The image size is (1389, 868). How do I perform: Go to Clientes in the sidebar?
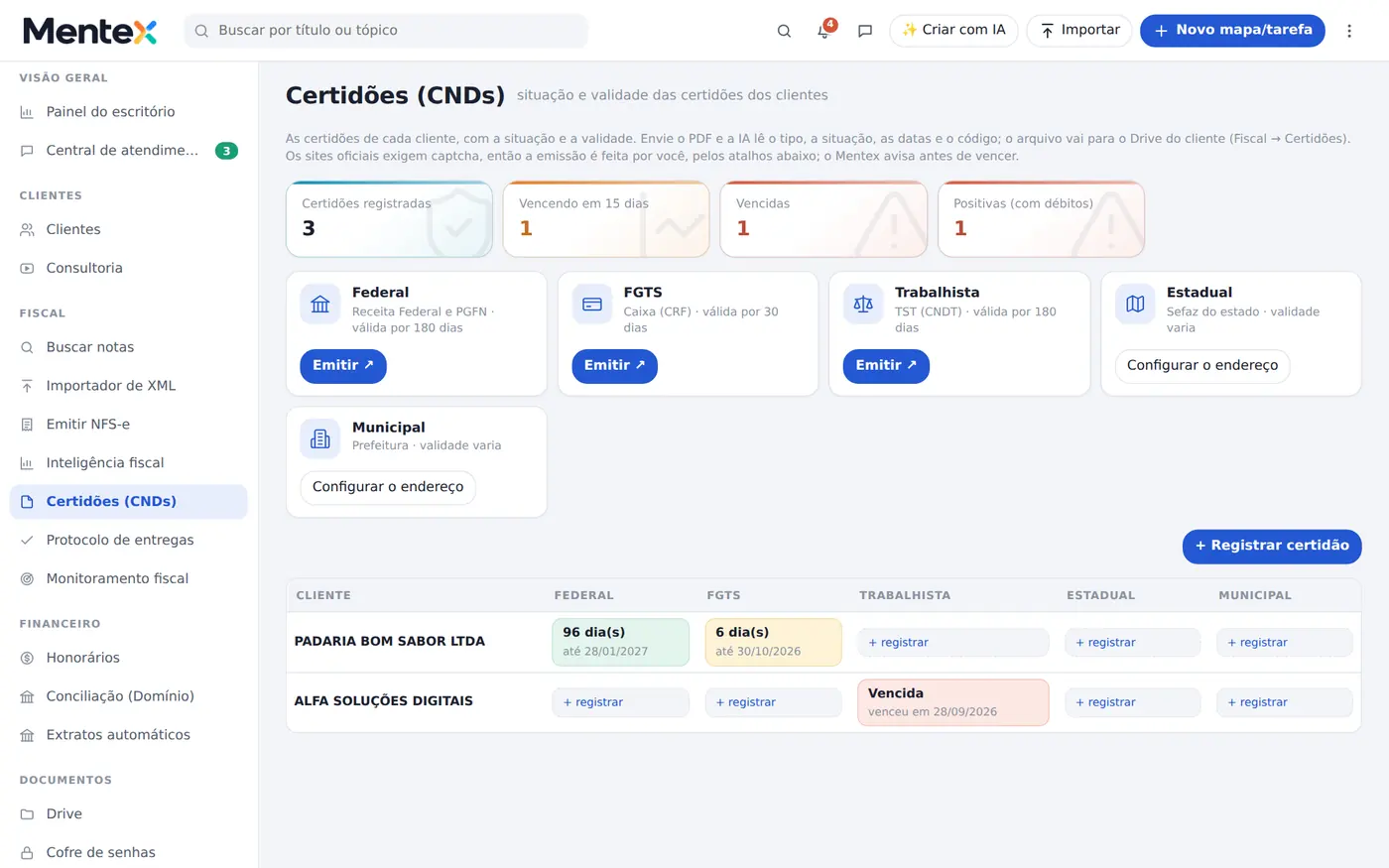(129, 229)
